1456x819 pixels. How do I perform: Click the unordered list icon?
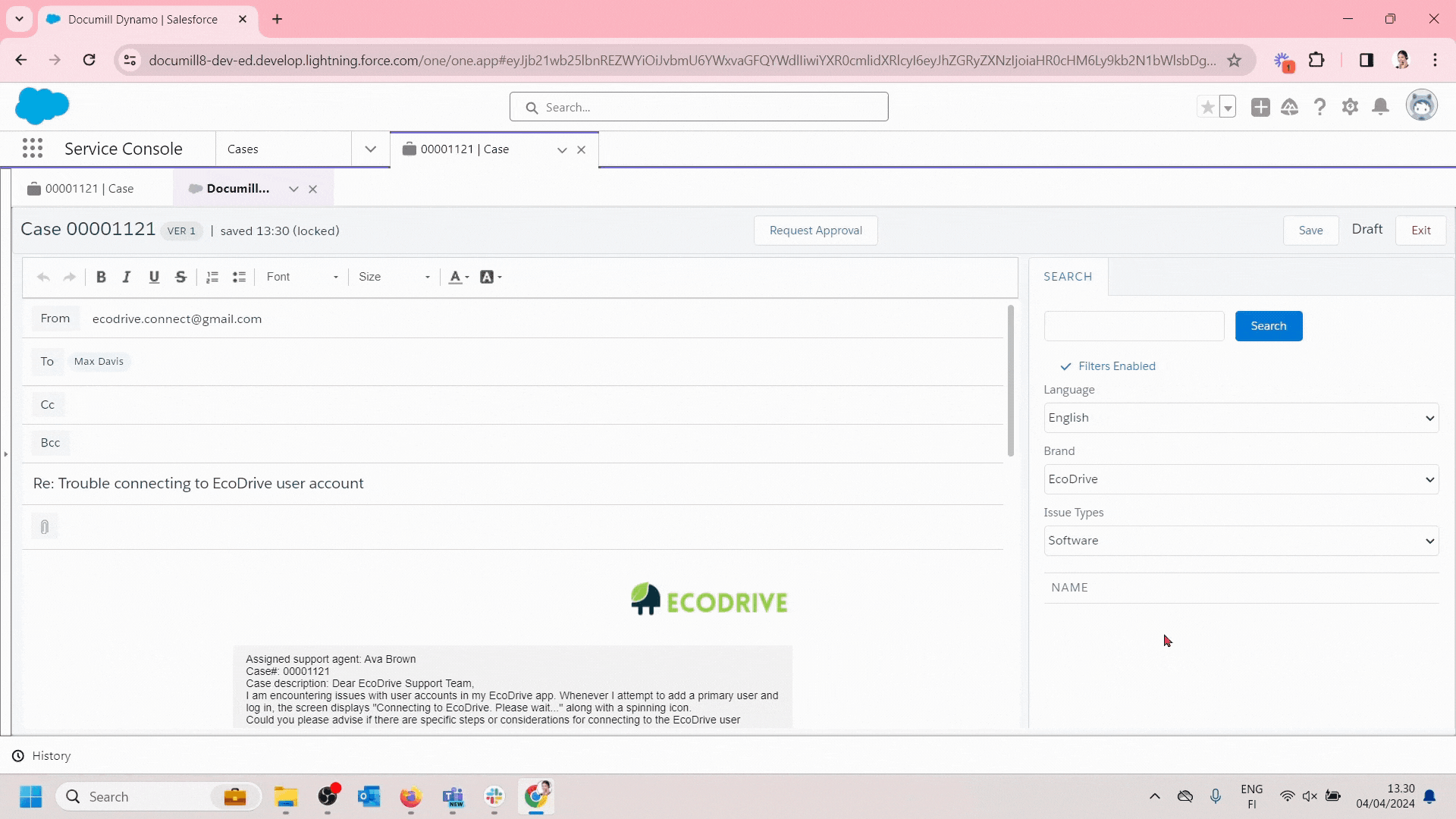pos(239,277)
